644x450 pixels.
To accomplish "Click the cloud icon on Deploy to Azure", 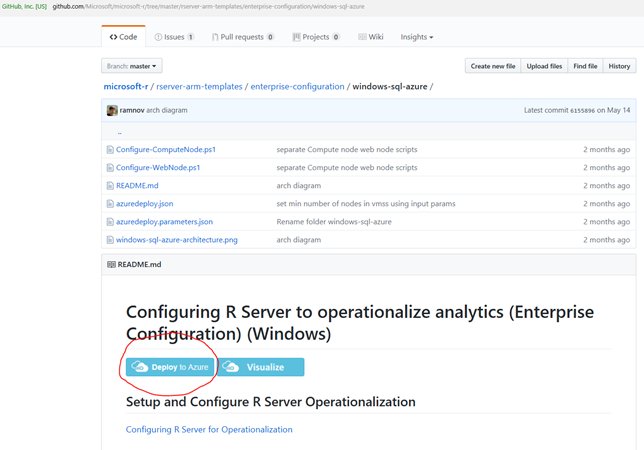I will pos(140,367).
